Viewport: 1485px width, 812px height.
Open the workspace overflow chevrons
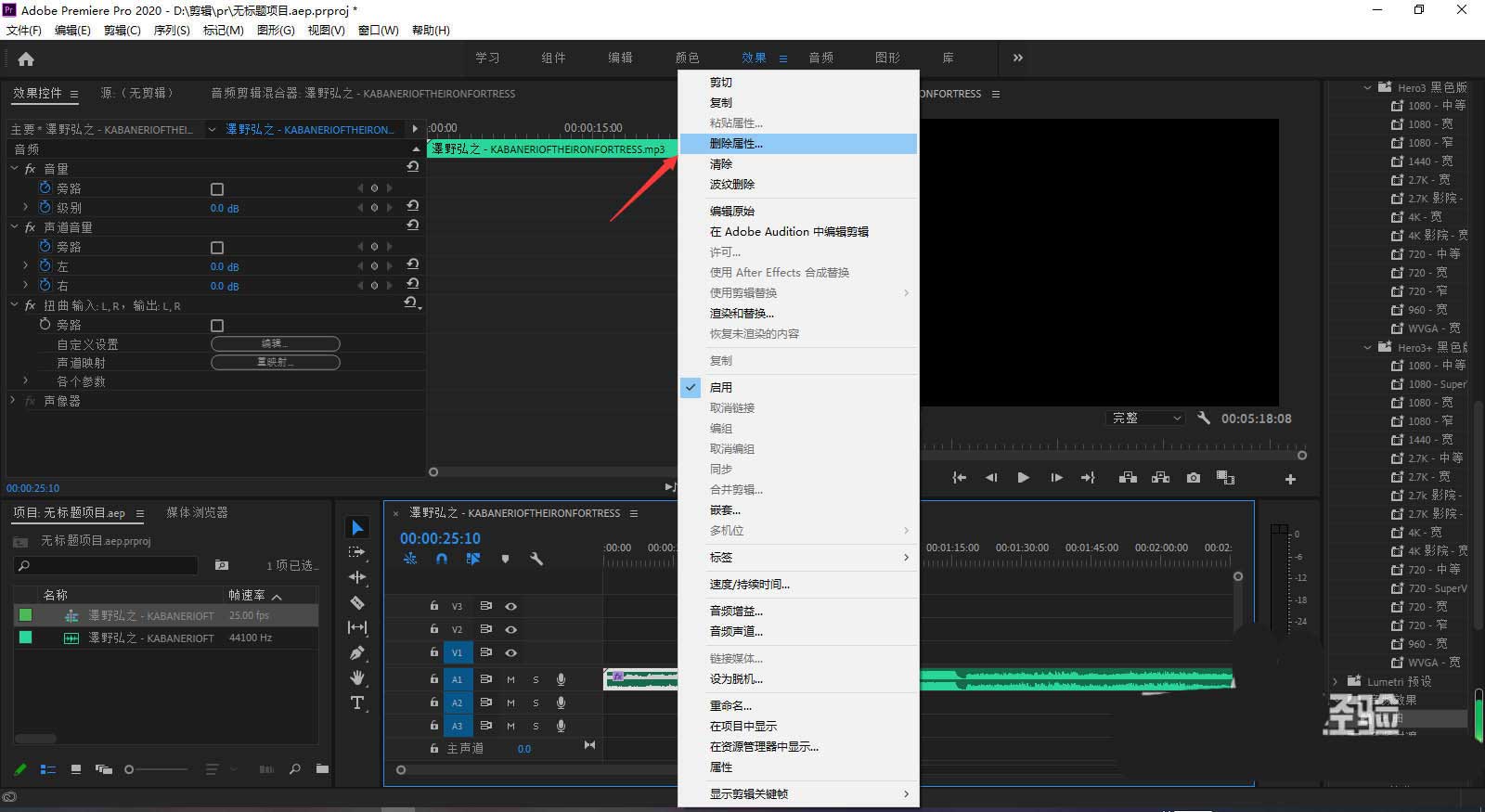(1018, 58)
